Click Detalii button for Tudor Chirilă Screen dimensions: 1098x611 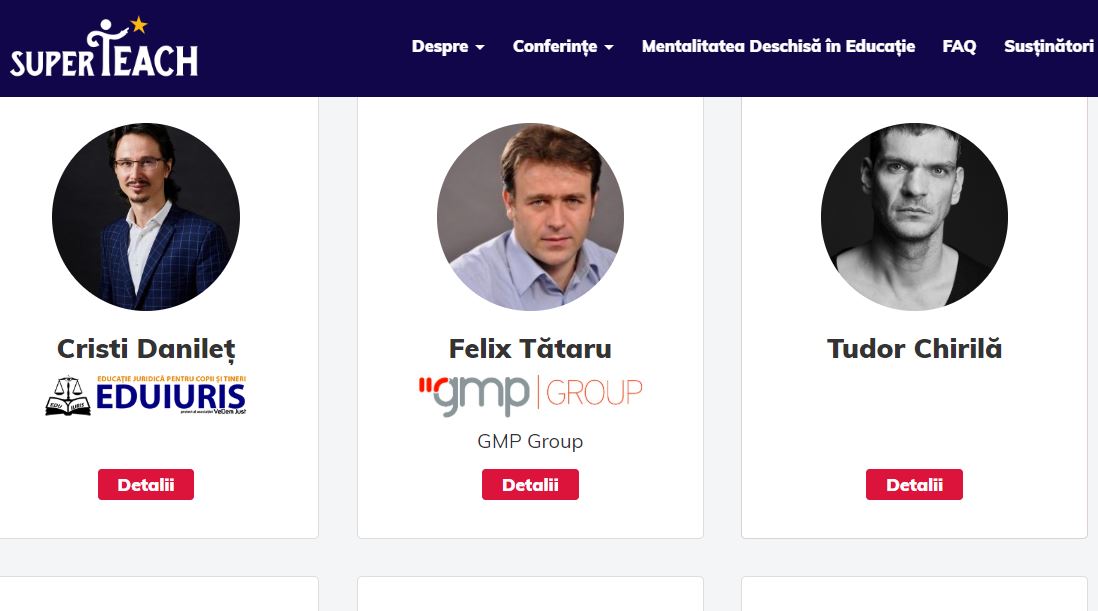pyautogui.click(x=914, y=484)
